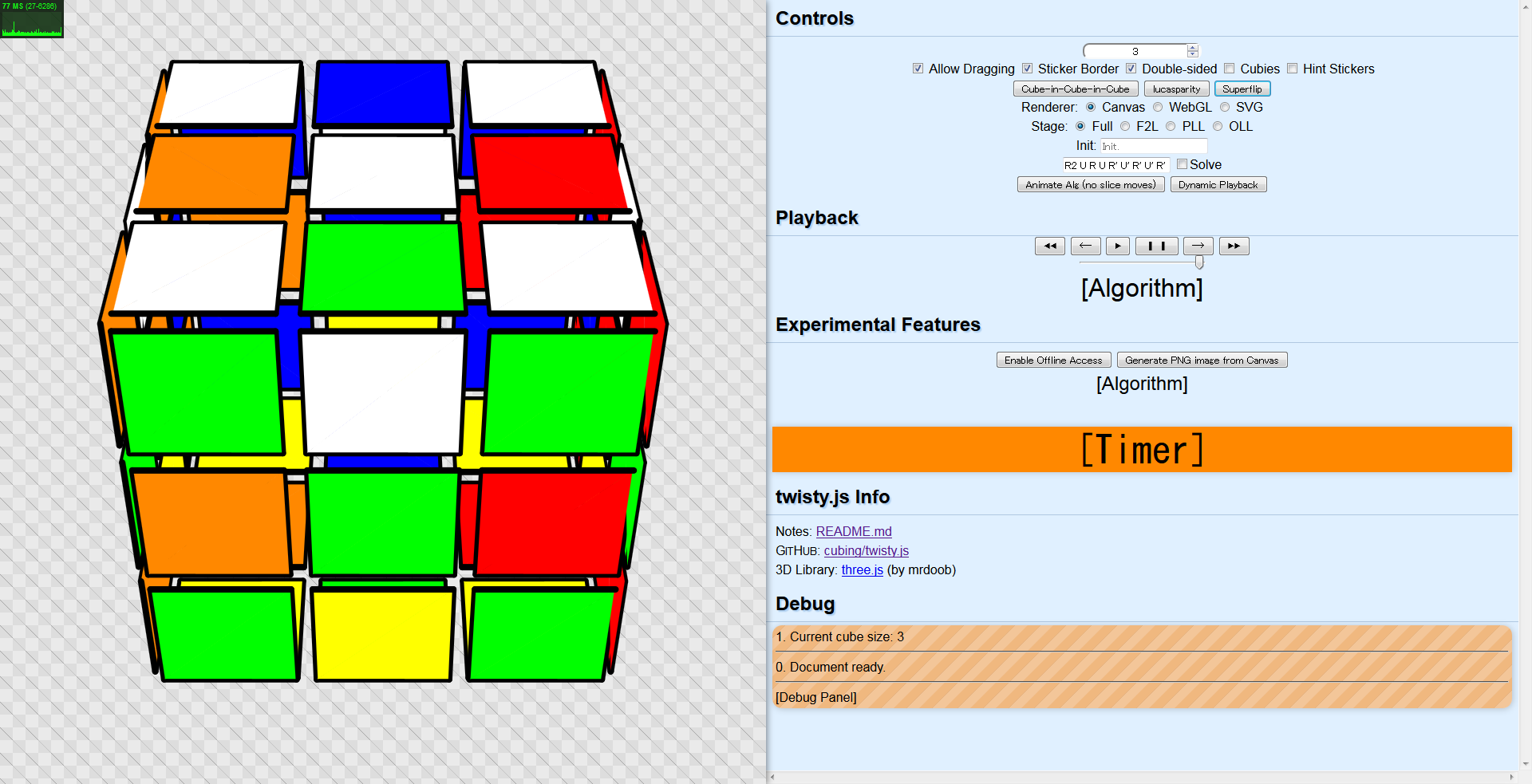Click the Dynamic Playback button
Screen dimensions: 1532x784
click(1218, 184)
